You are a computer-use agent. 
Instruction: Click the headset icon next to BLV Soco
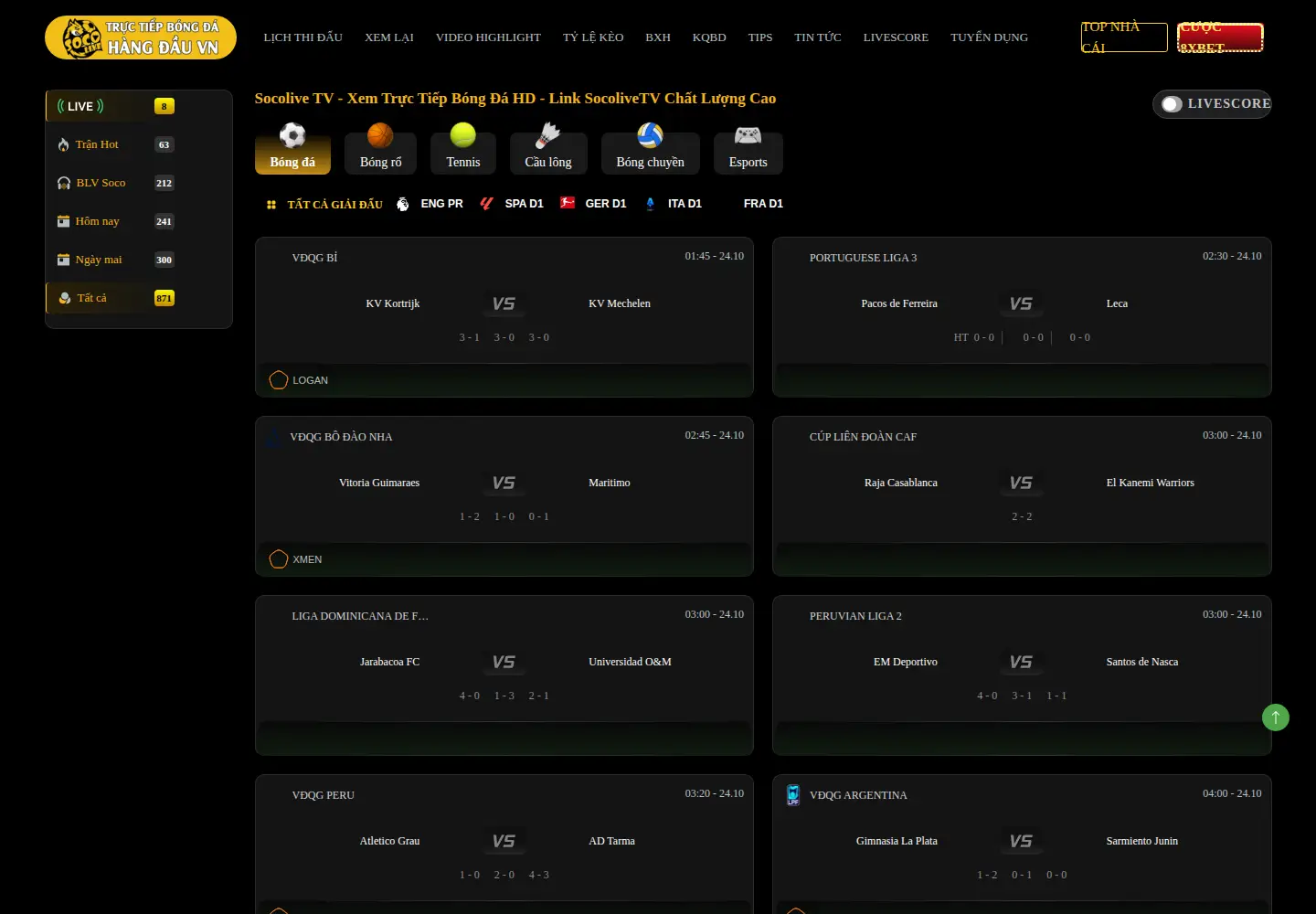point(63,183)
